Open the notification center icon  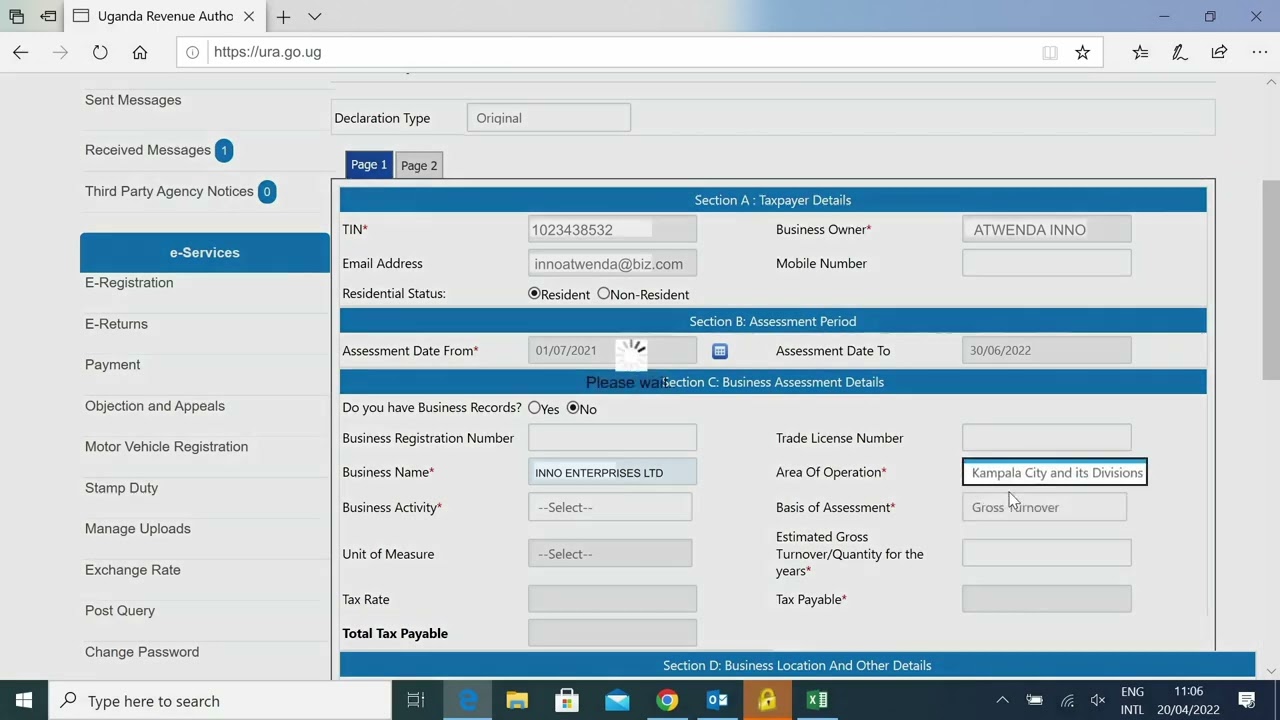1247,701
